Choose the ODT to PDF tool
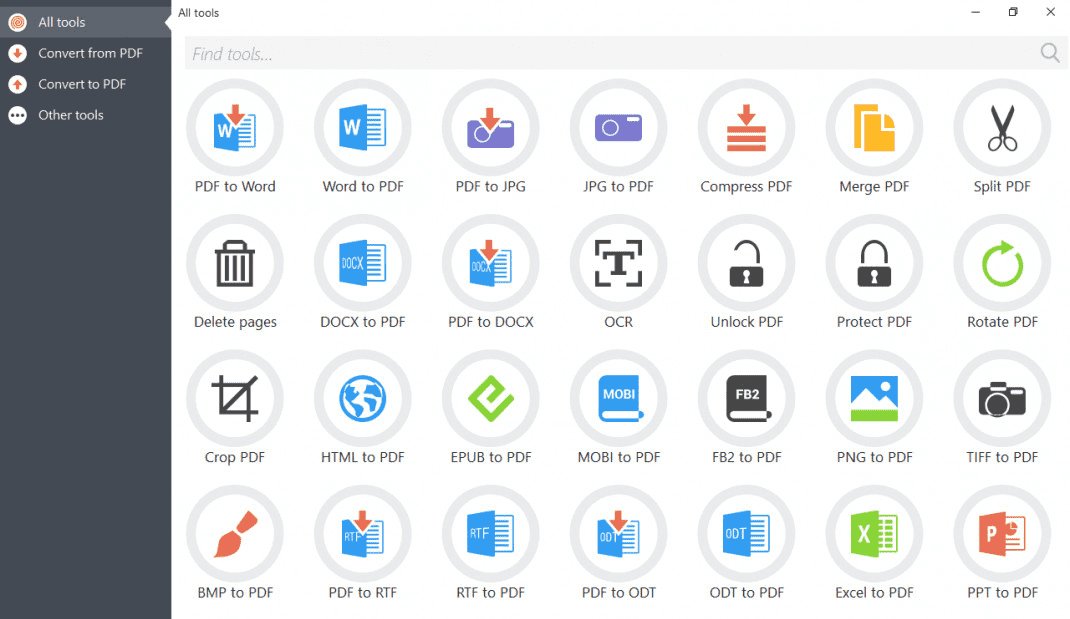1070x619 pixels. point(747,534)
